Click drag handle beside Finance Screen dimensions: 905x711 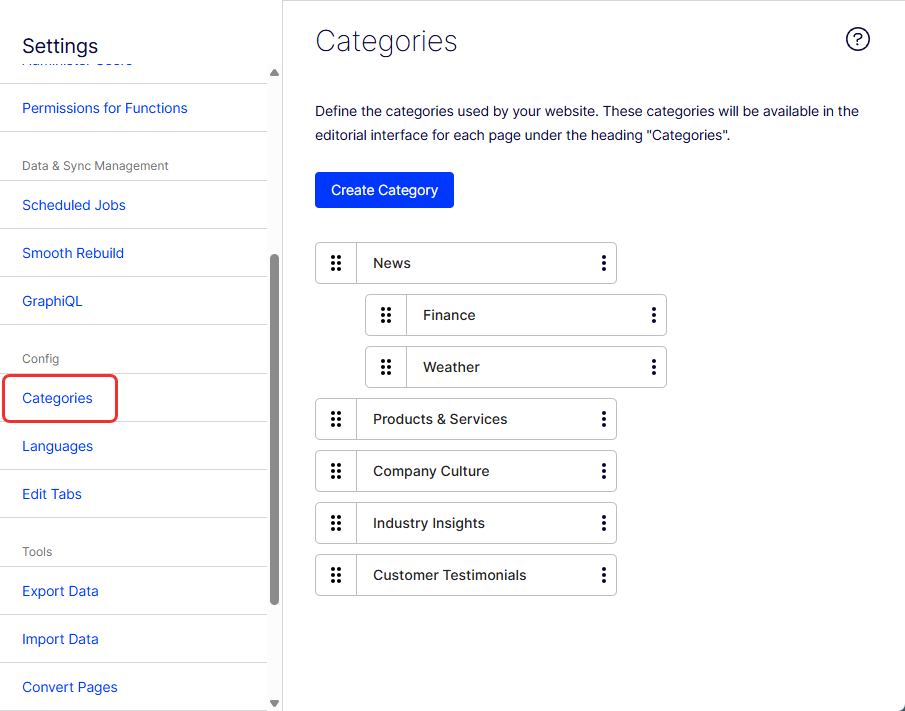(386, 315)
